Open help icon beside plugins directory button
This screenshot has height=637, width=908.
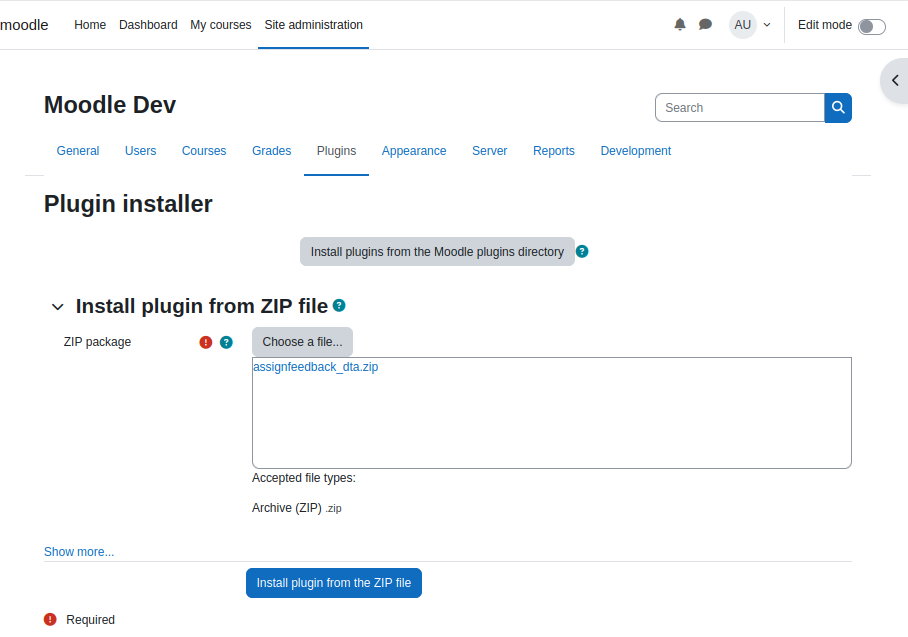tap(582, 251)
